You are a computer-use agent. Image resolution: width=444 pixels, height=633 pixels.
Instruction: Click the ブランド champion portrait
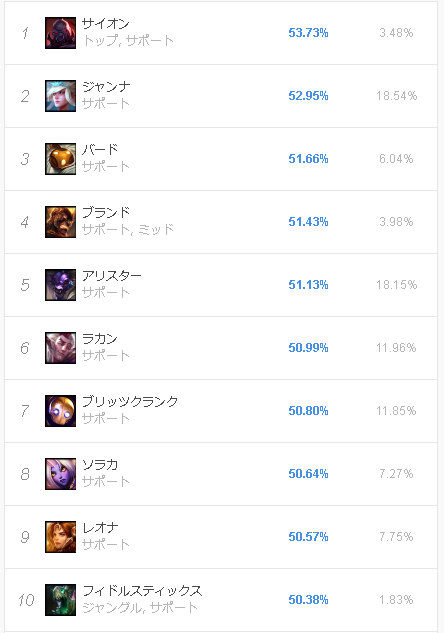[60, 222]
